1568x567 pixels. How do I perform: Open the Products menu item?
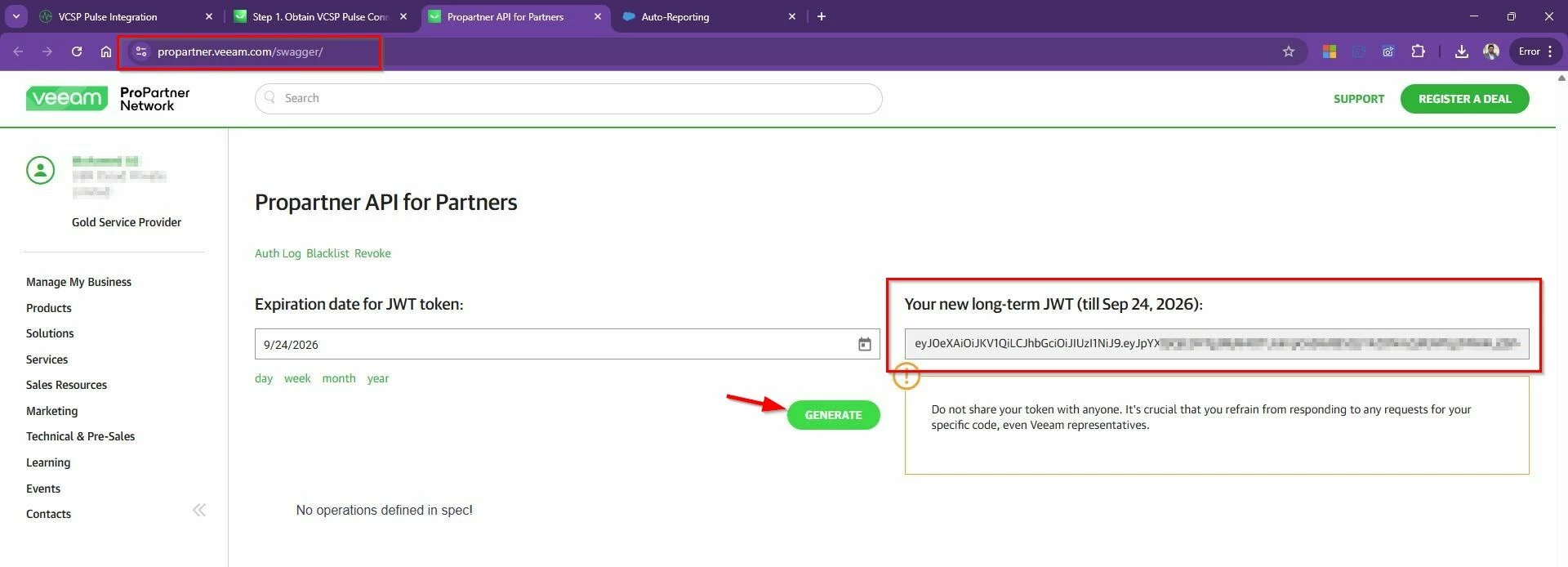point(49,308)
